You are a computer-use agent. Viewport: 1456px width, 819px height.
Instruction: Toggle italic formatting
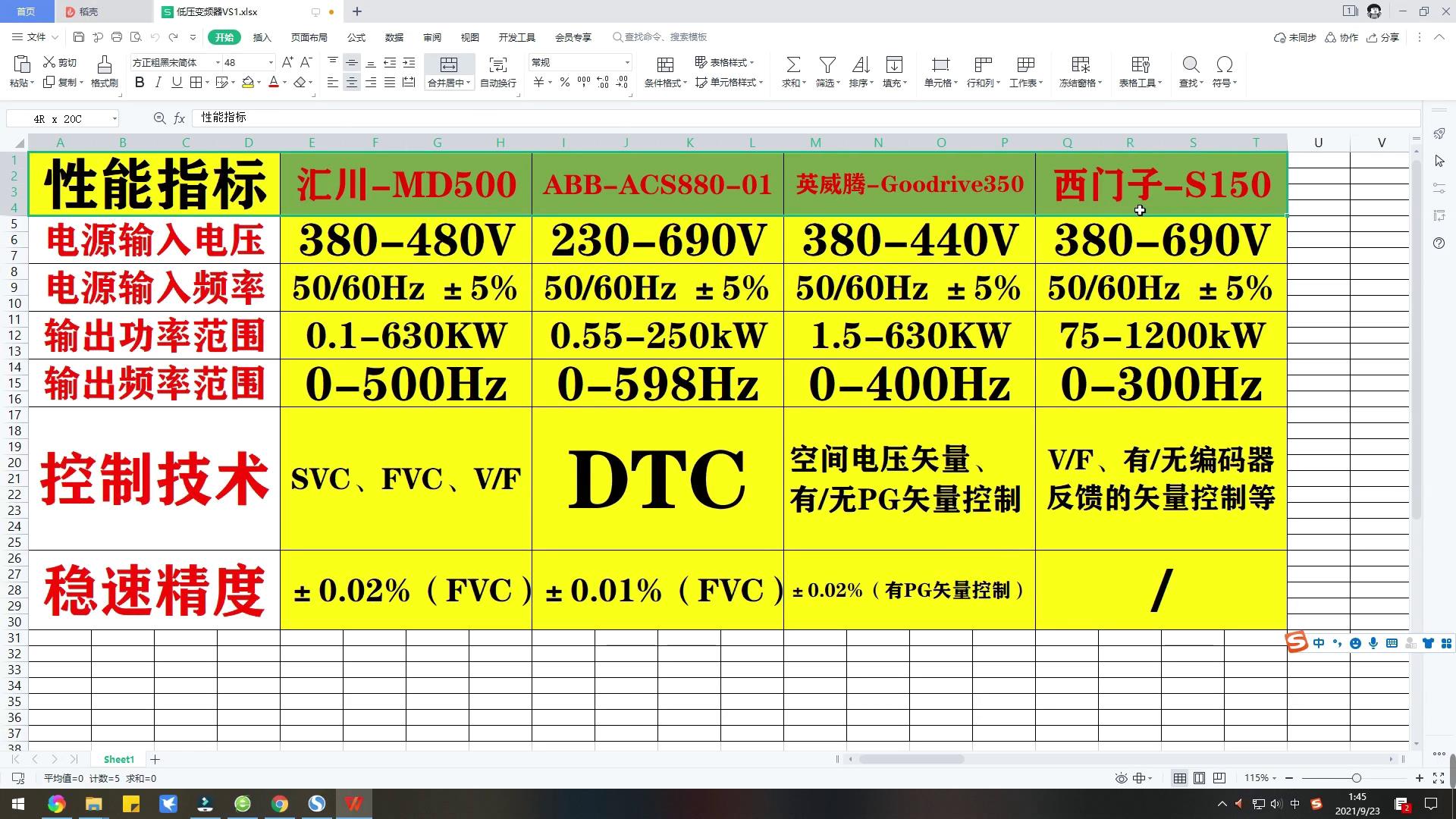coord(158,83)
